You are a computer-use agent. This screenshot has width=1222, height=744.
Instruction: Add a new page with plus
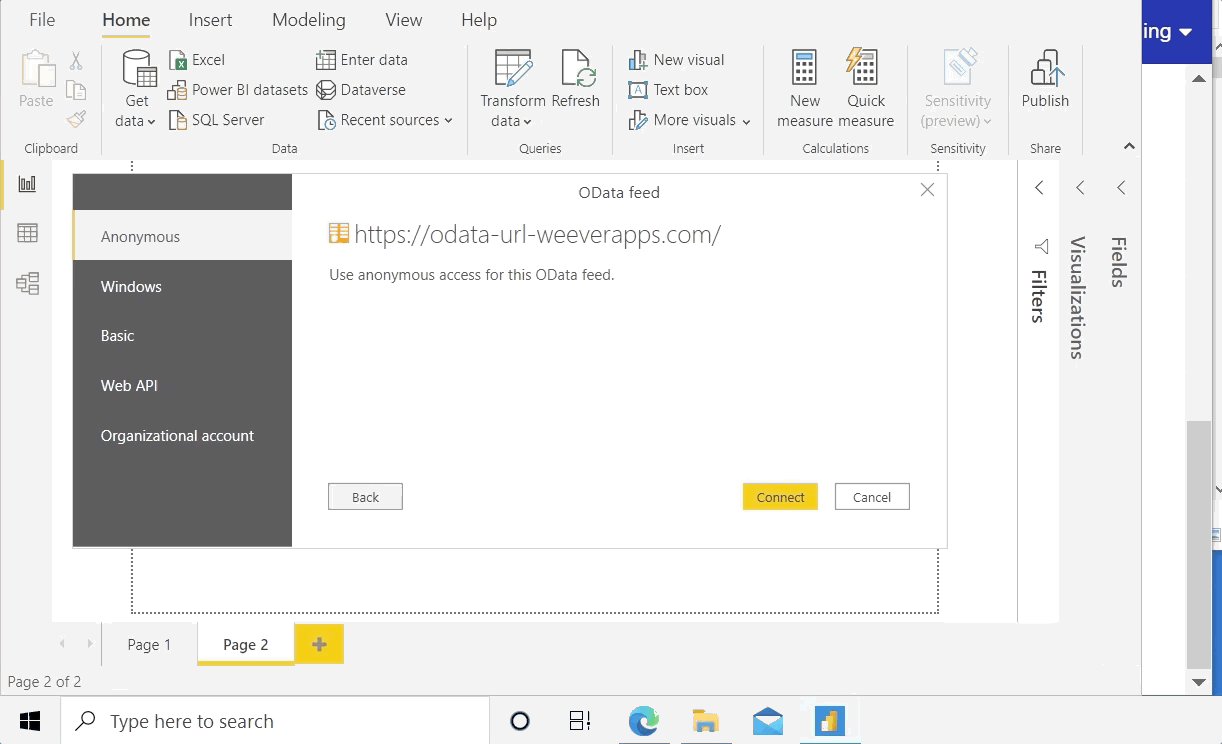[x=319, y=644]
